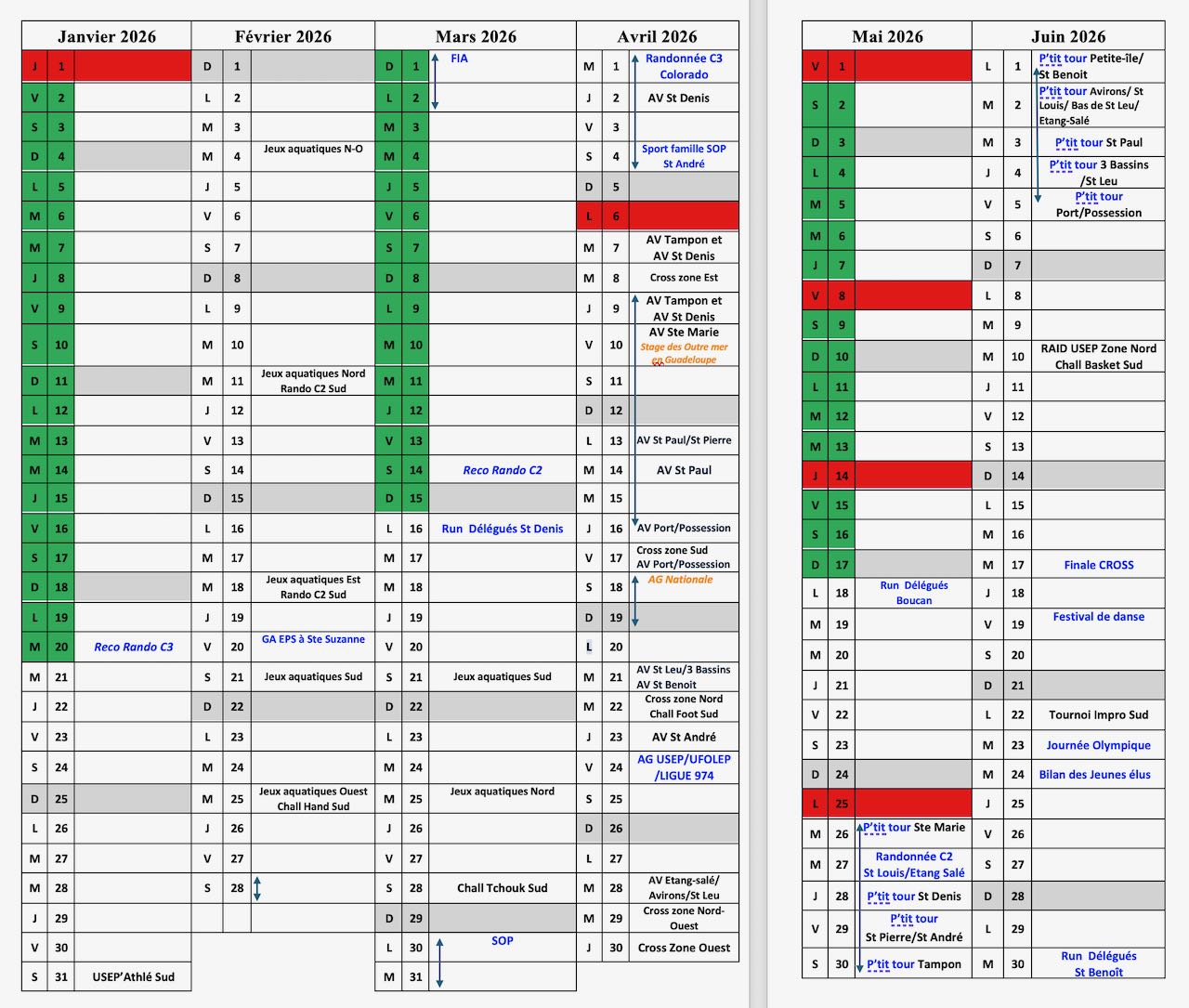
Task: Click the Journée Olympique entry
Action: pyautogui.click(x=1098, y=745)
